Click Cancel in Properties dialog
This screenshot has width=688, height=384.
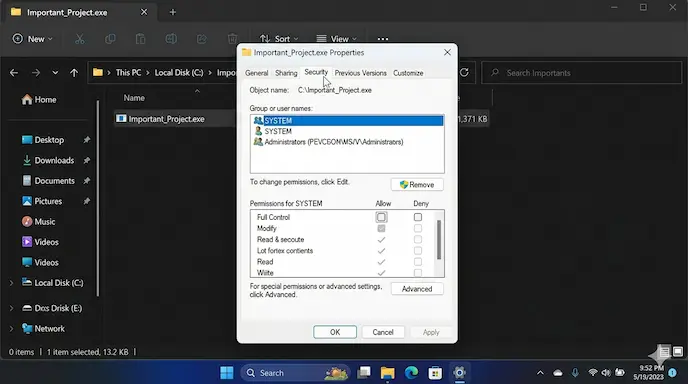click(x=383, y=332)
